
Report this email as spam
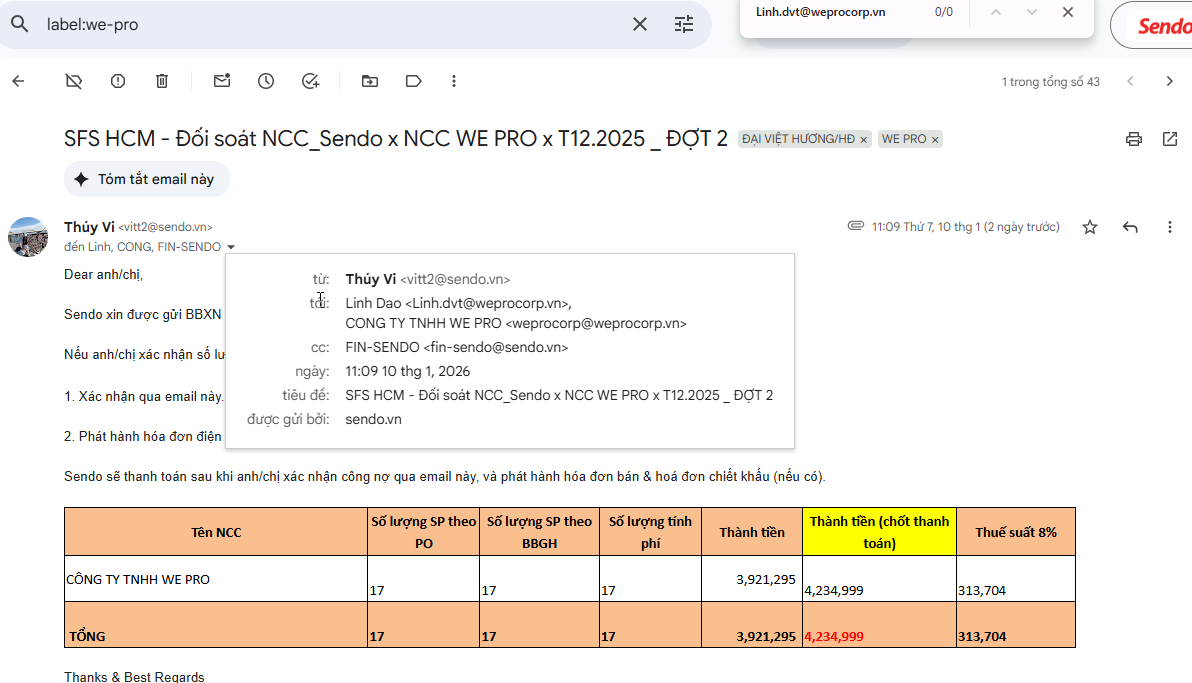pos(118,81)
